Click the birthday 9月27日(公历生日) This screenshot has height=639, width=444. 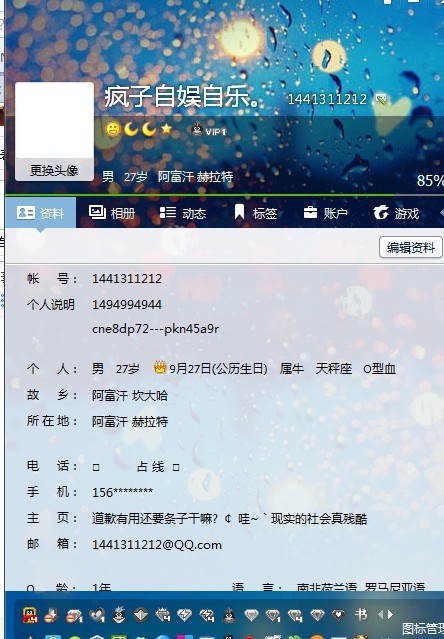(x=218, y=369)
